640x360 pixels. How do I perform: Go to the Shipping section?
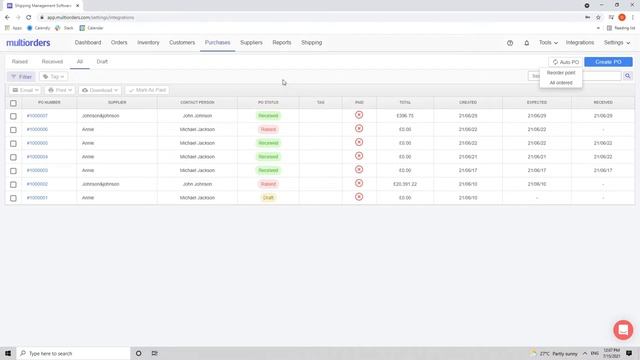pyautogui.click(x=311, y=42)
